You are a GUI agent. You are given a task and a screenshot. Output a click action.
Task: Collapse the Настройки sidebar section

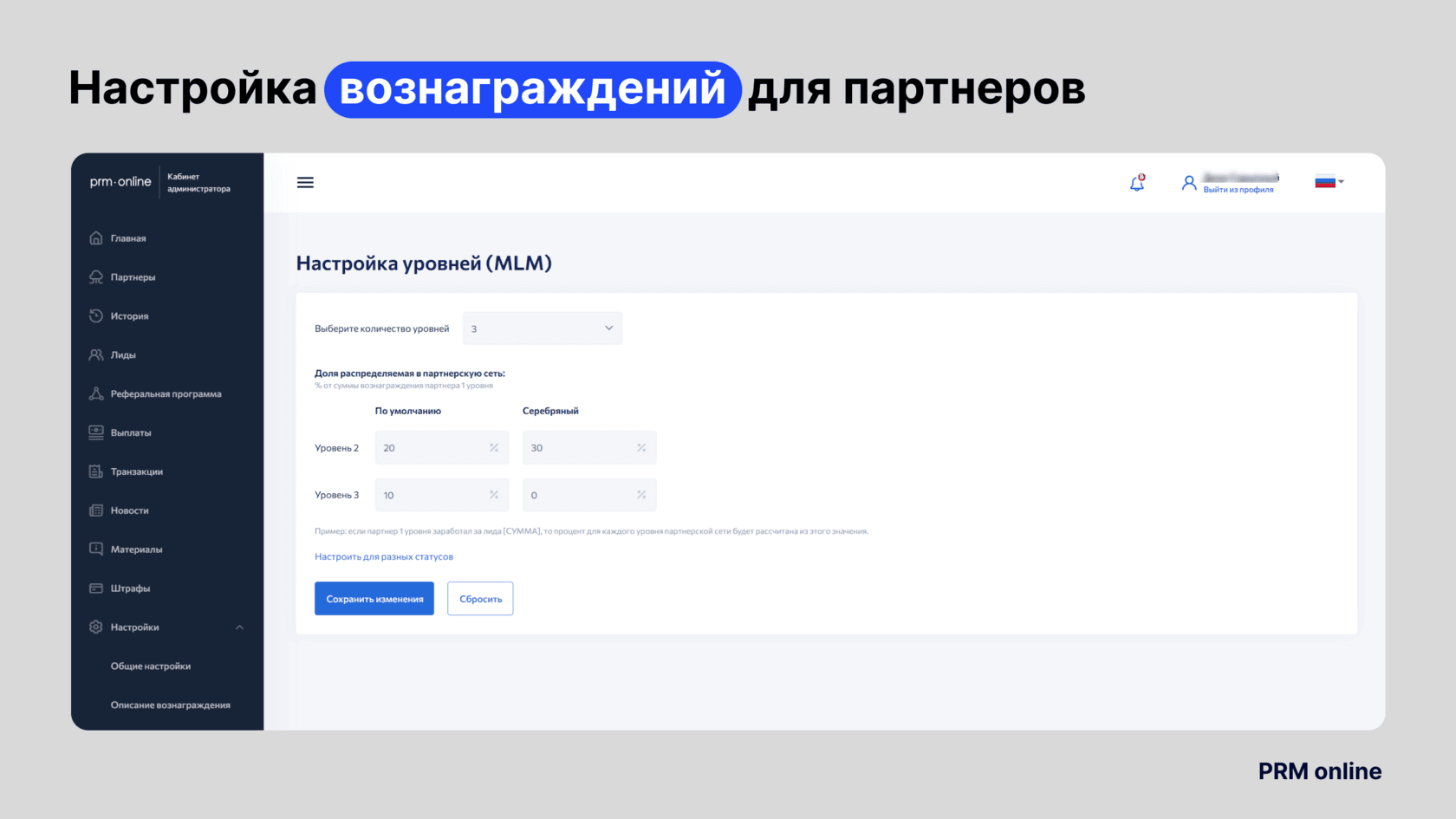[x=239, y=627]
